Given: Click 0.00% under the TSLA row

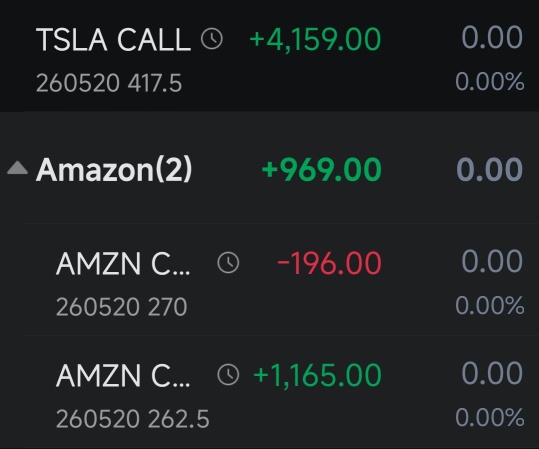Looking at the screenshot, I should point(490,82).
